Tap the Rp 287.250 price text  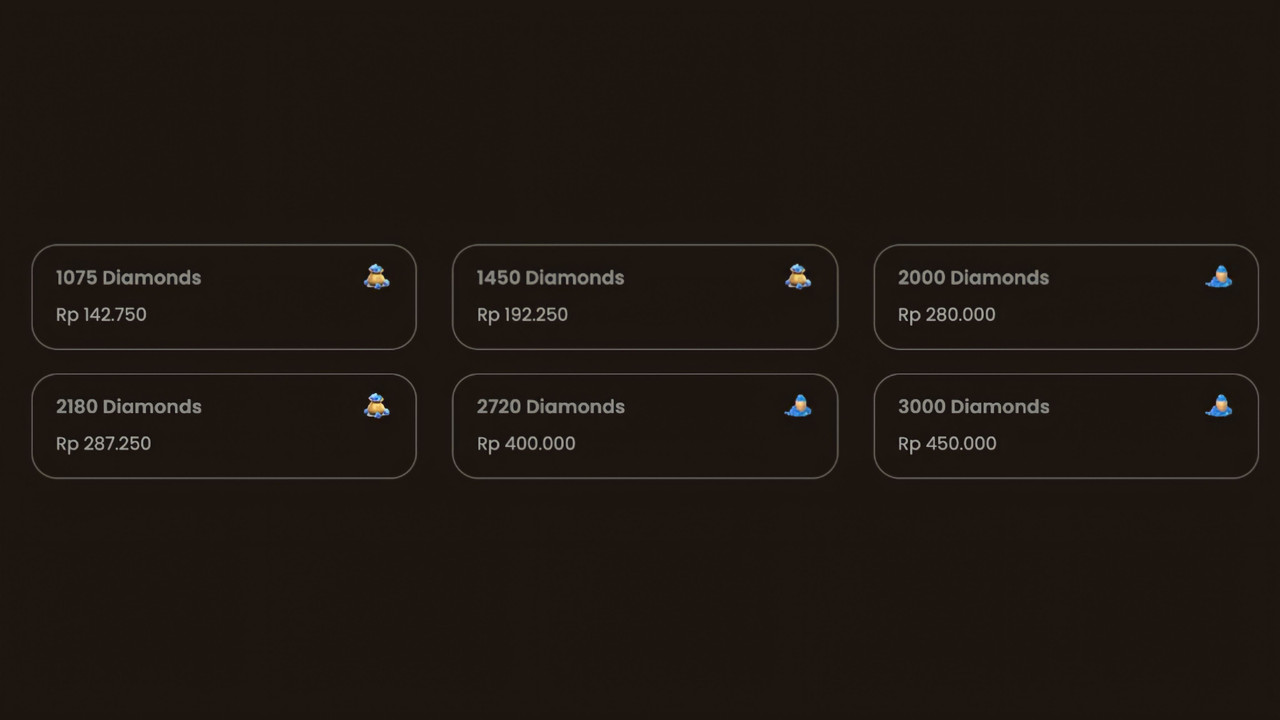pos(103,444)
